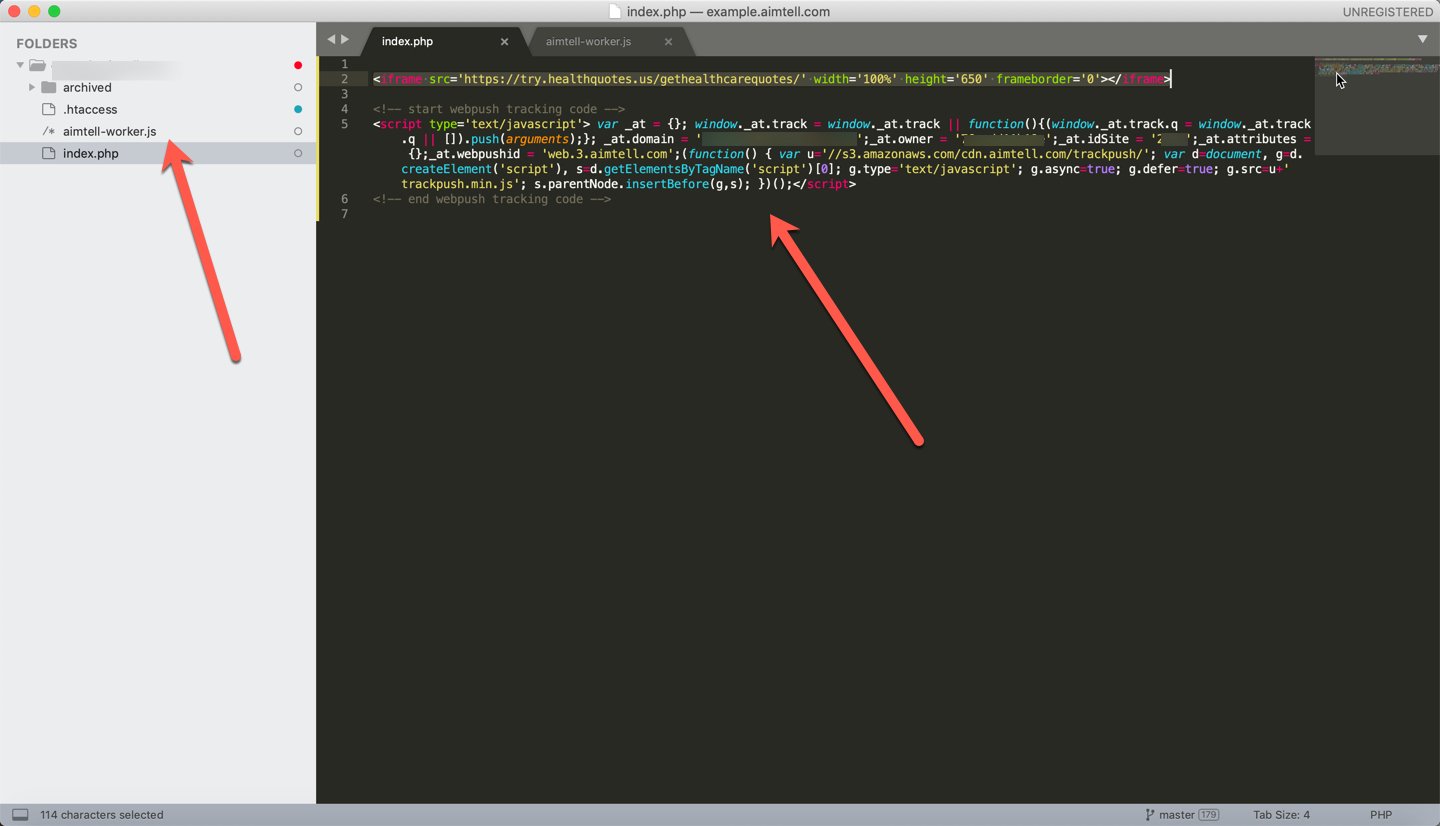Expand the archived folder tree arrow
Image resolution: width=1440 pixels, height=826 pixels.
point(32,88)
